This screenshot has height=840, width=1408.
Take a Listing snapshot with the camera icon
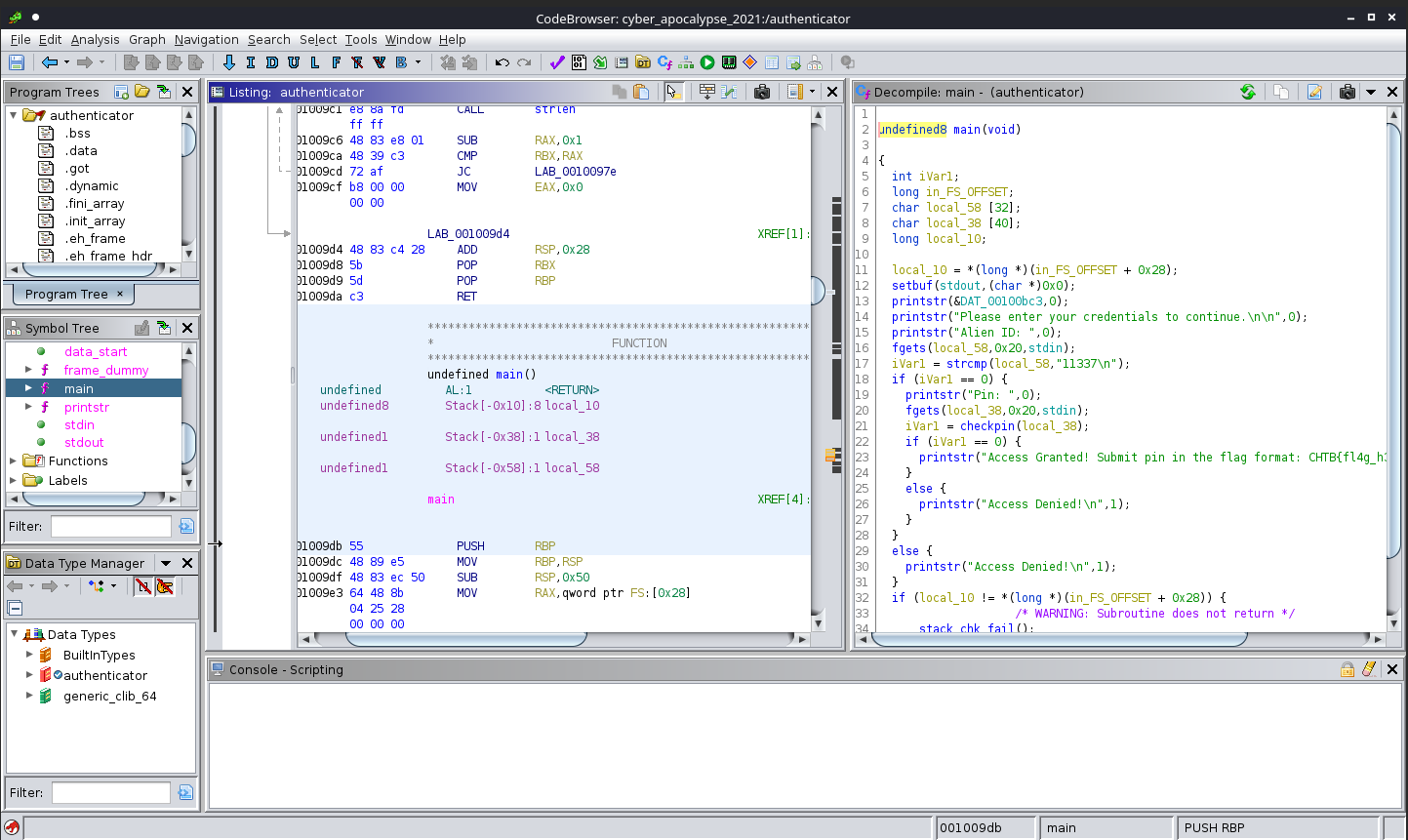tap(762, 92)
